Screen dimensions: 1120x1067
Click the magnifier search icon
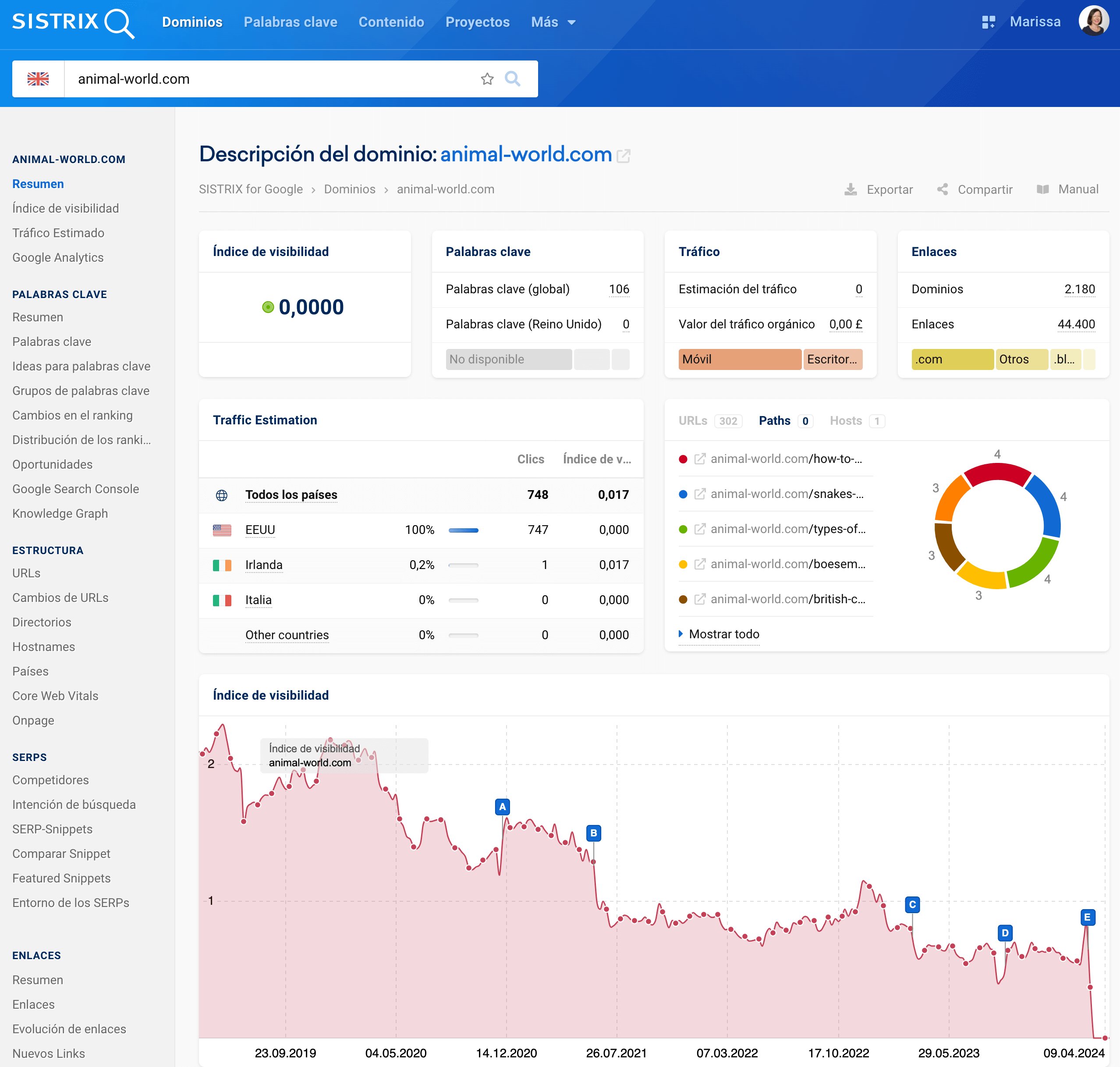[512, 79]
